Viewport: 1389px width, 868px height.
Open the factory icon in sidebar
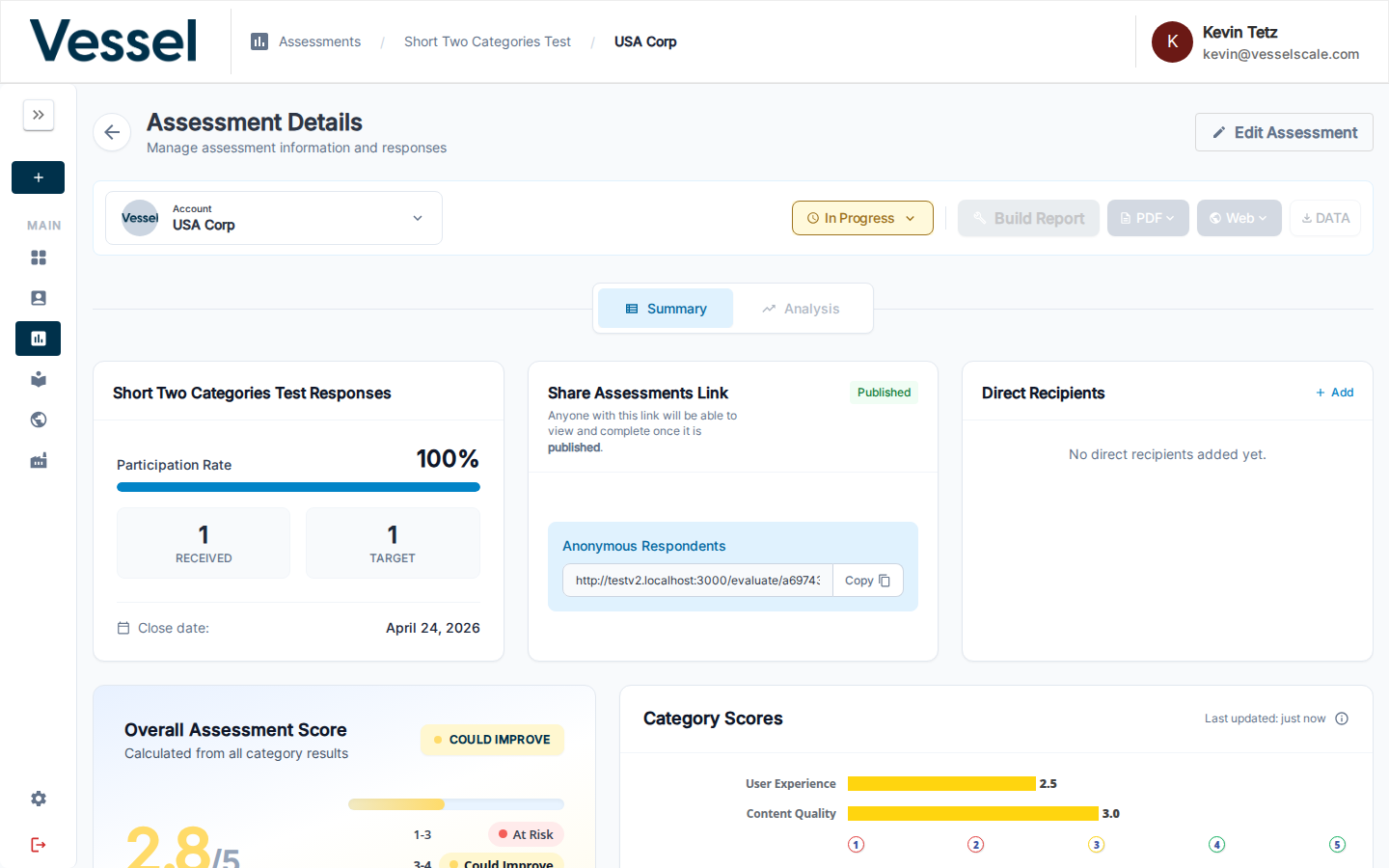(x=39, y=460)
